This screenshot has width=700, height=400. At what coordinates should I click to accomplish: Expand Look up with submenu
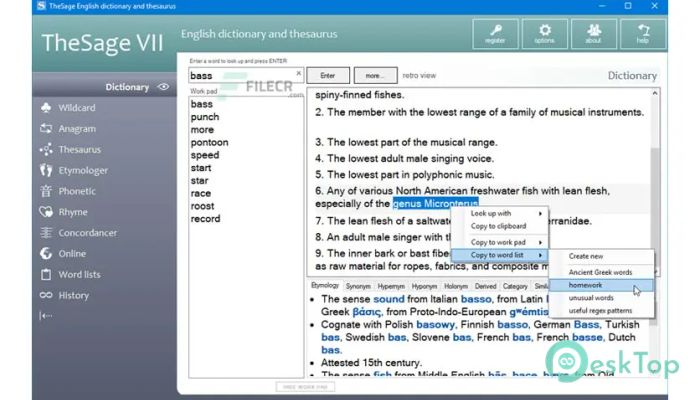(x=499, y=213)
